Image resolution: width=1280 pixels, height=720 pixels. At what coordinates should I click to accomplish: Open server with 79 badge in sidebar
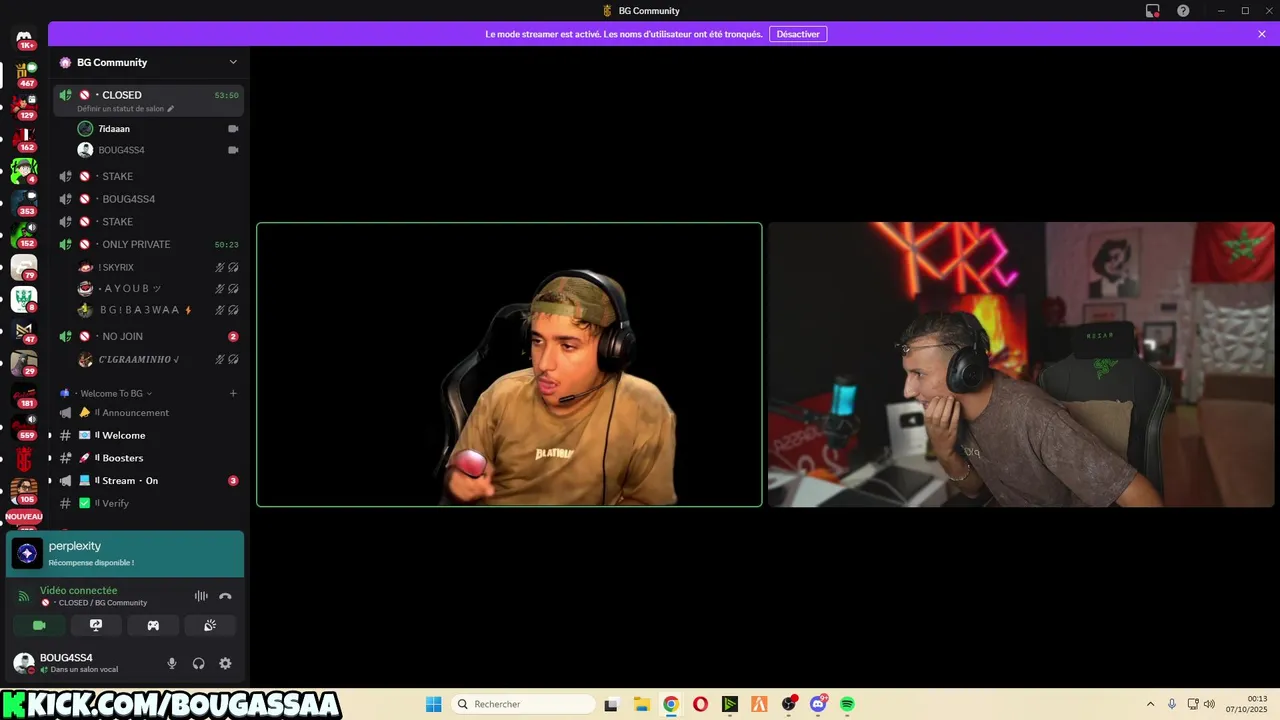point(24,266)
